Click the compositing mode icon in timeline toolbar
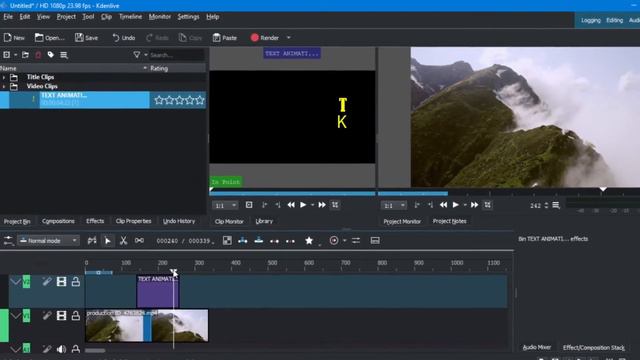 [x=227, y=240]
